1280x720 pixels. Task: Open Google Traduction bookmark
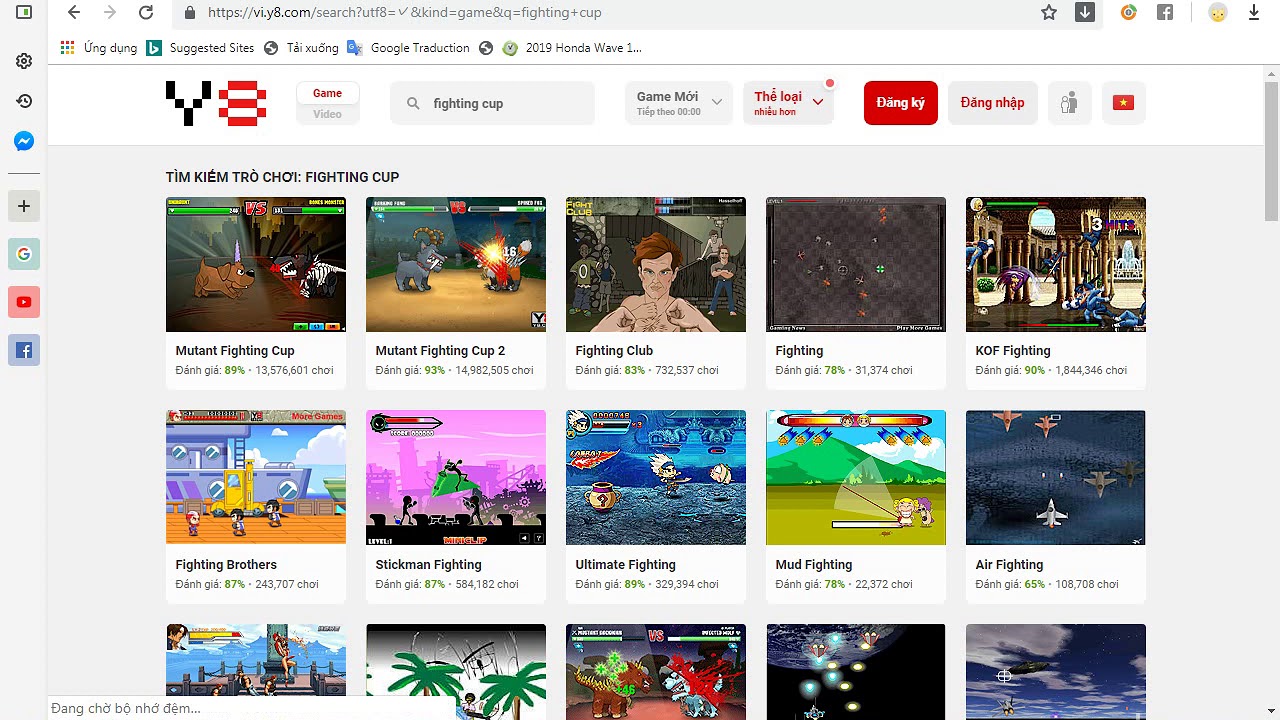tap(408, 48)
